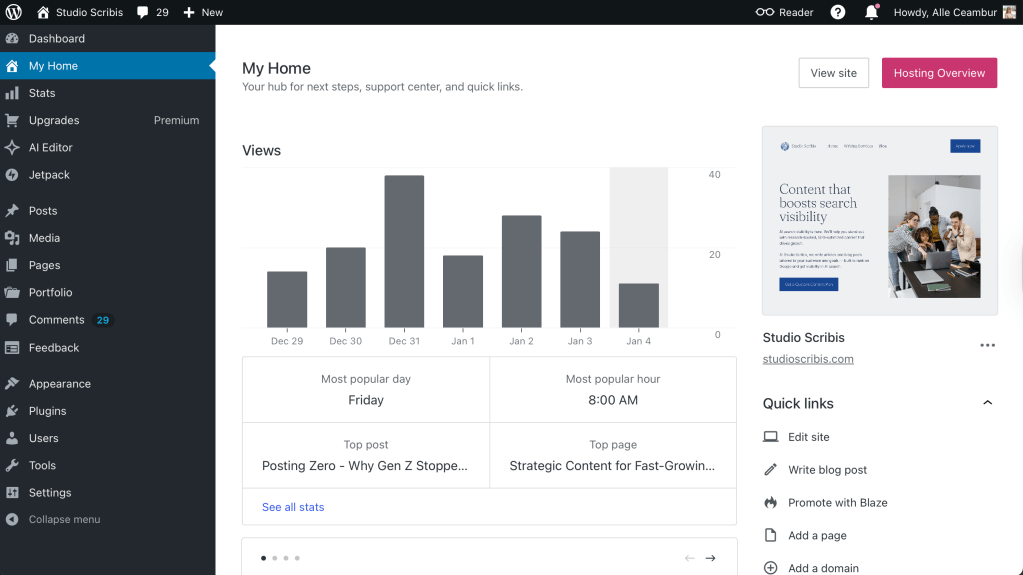Image resolution: width=1023 pixels, height=575 pixels.
Task: Open the Reader glasses icon
Action: (765, 12)
